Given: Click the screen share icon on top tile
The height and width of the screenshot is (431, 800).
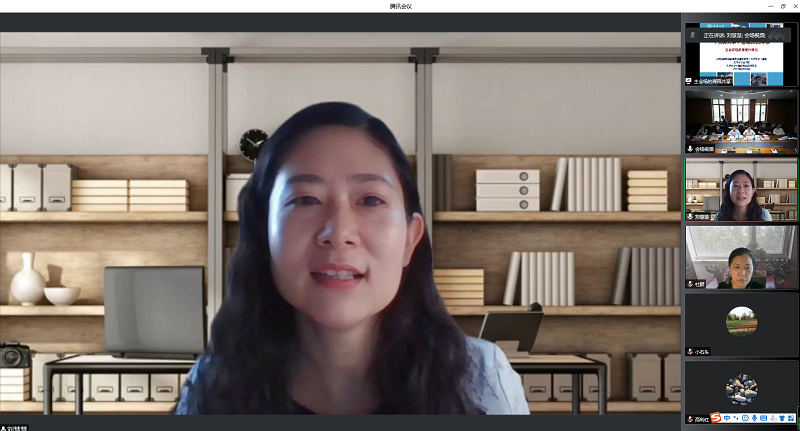Looking at the screenshot, I should point(690,81).
